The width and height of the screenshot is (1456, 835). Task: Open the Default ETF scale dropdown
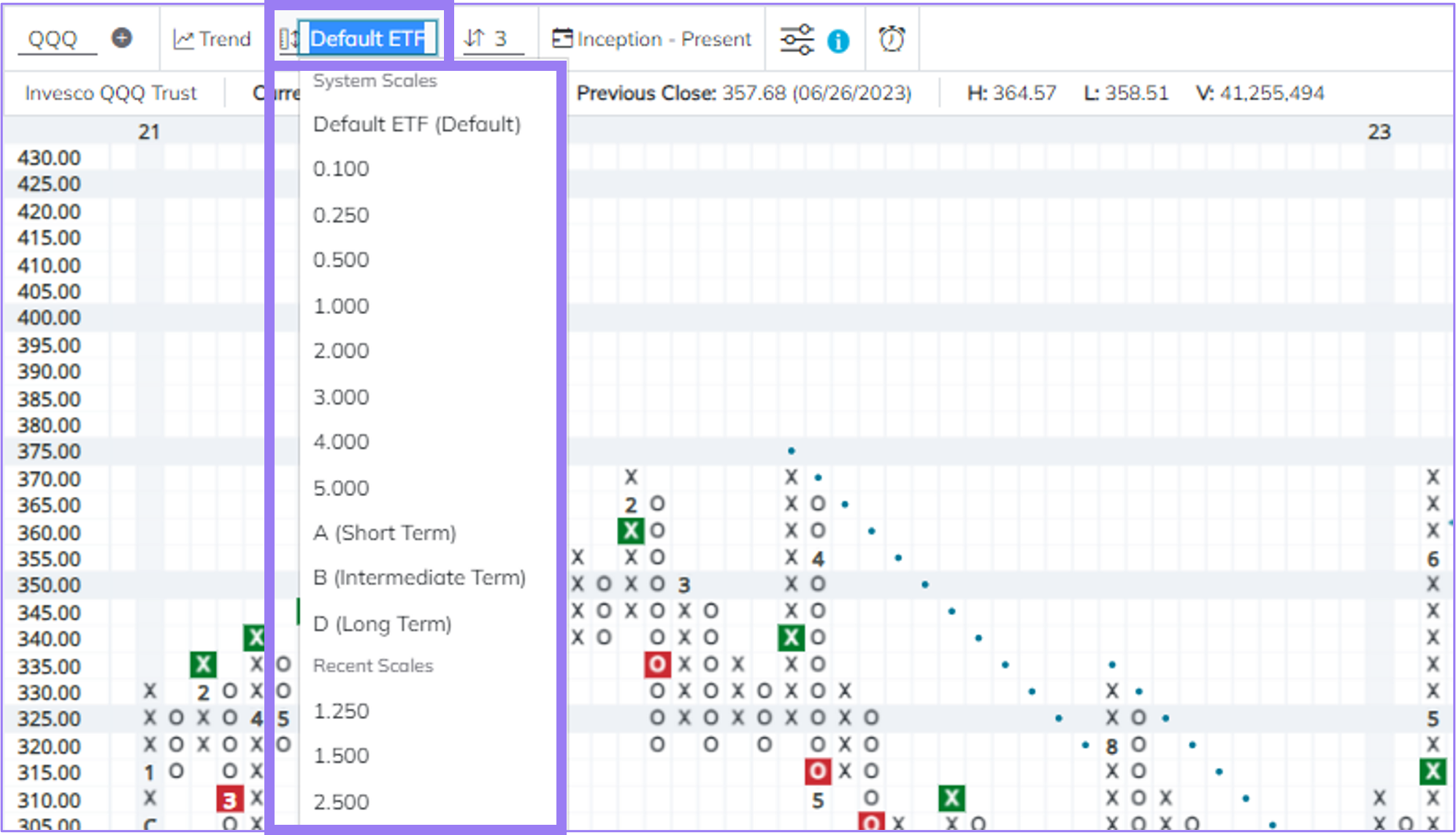tap(368, 39)
